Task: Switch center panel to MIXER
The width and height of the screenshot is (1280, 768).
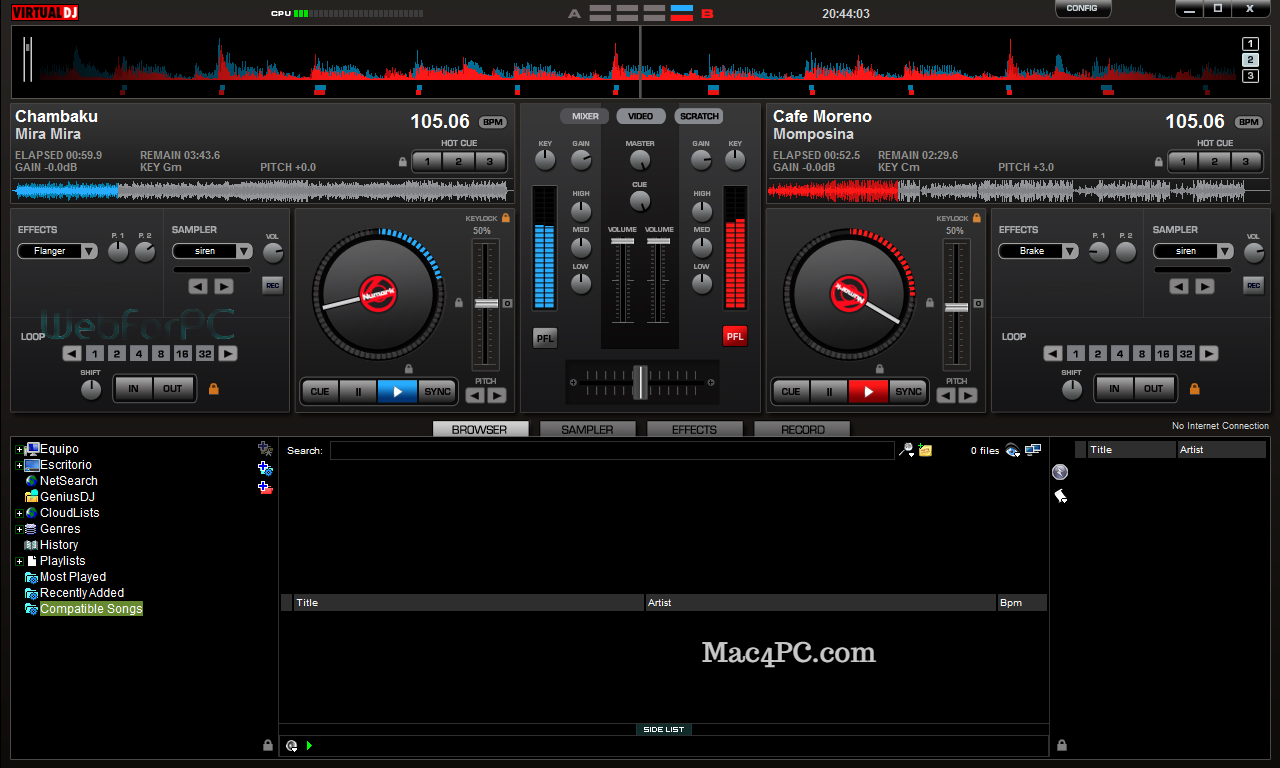Action: [x=585, y=116]
